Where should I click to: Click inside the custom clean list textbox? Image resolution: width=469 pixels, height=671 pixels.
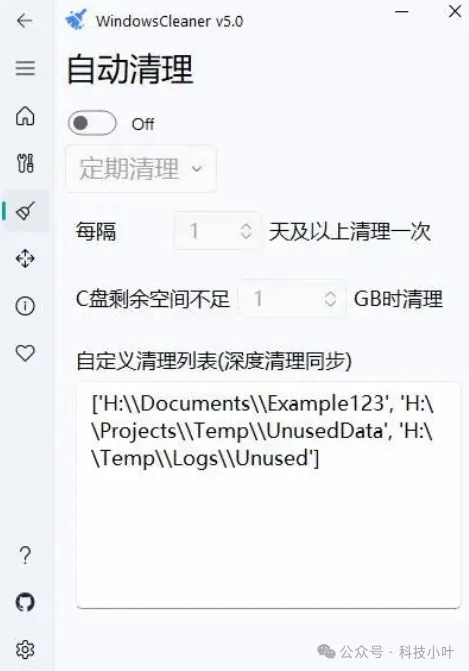269,495
